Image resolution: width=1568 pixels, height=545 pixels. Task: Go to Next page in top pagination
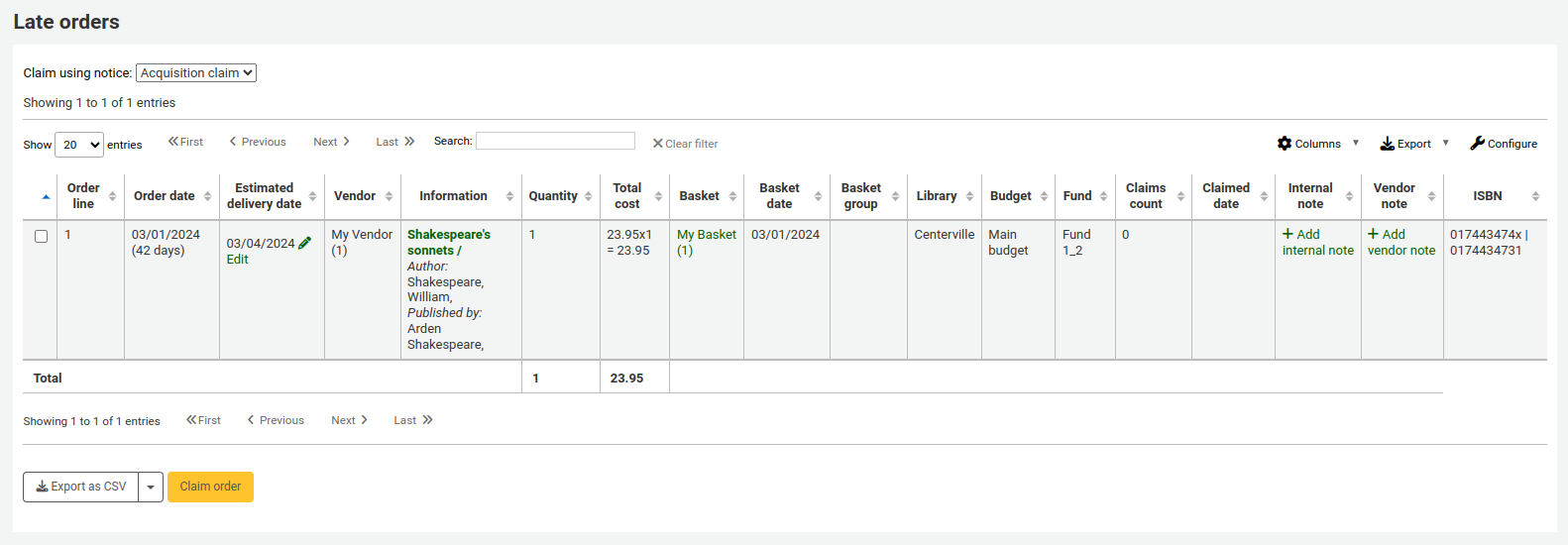[331, 142]
